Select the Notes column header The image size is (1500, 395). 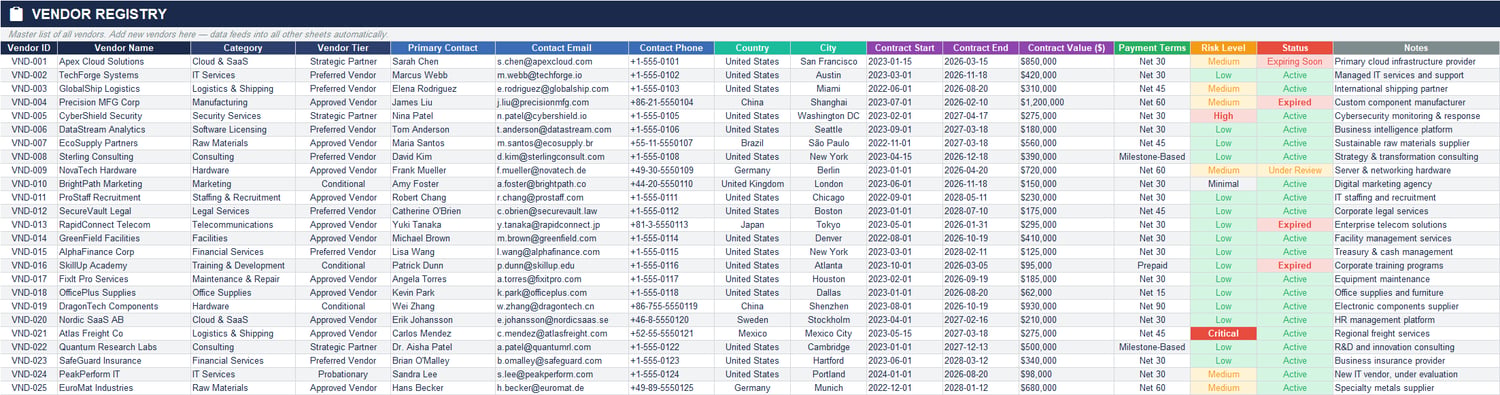click(1416, 47)
